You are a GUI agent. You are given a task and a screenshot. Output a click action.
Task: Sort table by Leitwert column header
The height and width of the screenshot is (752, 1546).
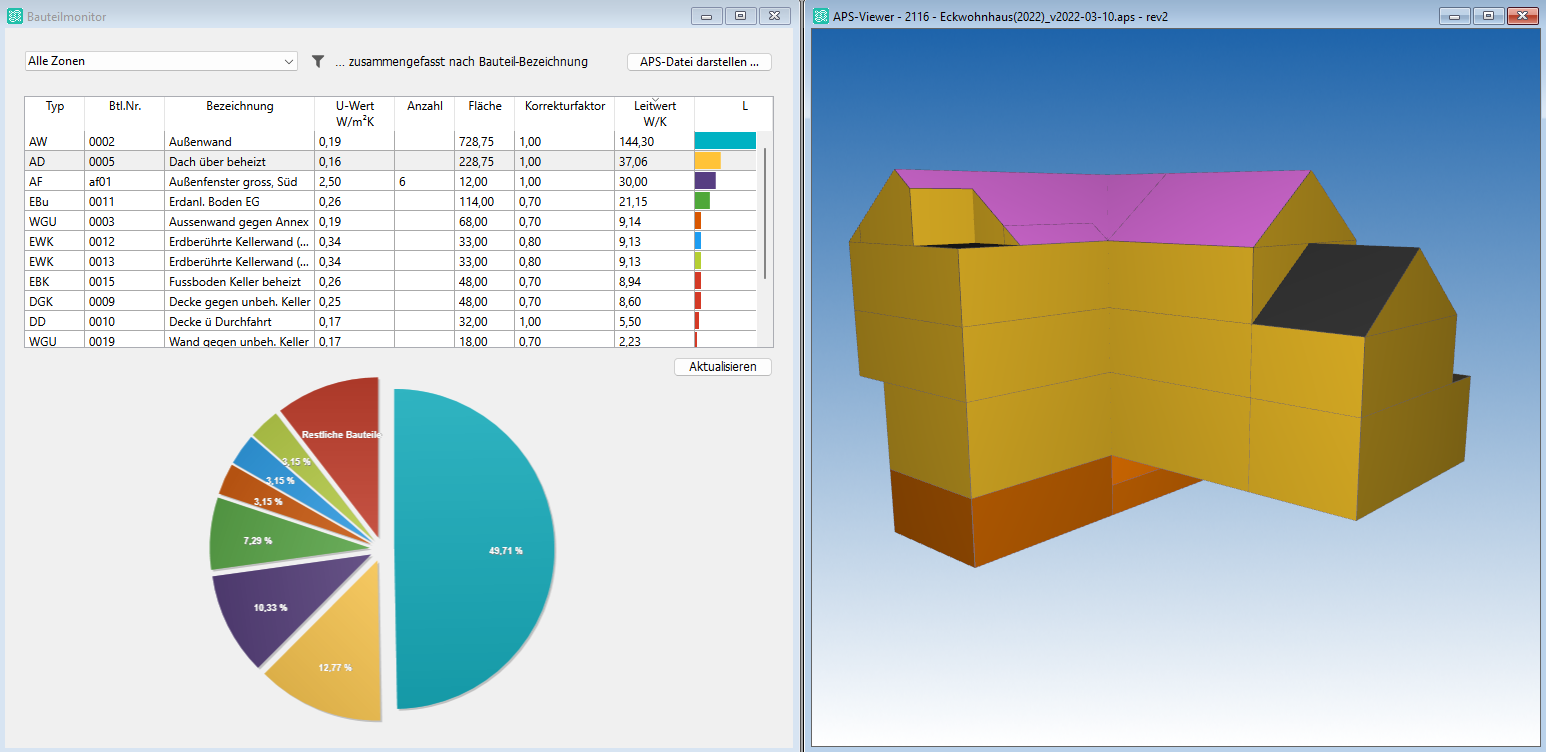click(x=655, y=112)
